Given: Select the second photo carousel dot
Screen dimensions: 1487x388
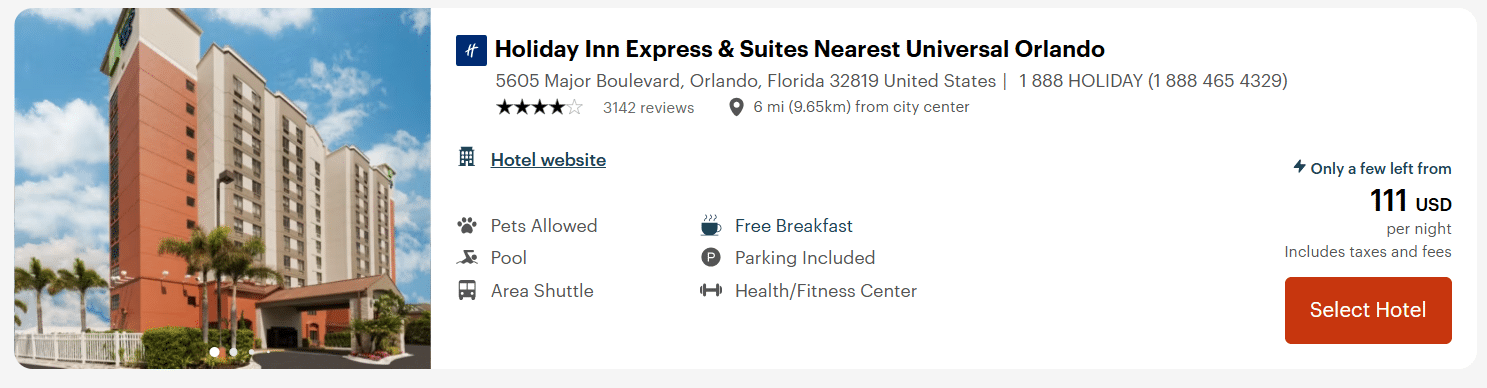Looking at the screenshot, I should coord(233,352).
